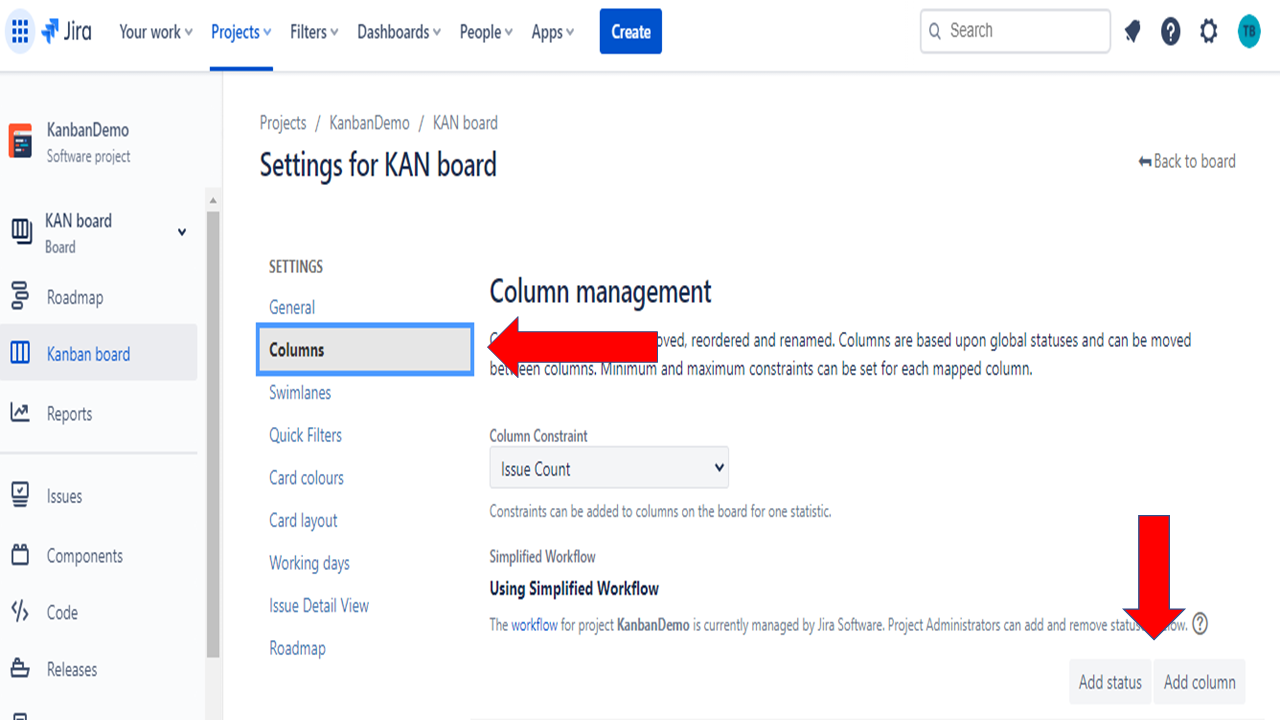Open the Filters dropdown in the top navigation

point(313,31)
